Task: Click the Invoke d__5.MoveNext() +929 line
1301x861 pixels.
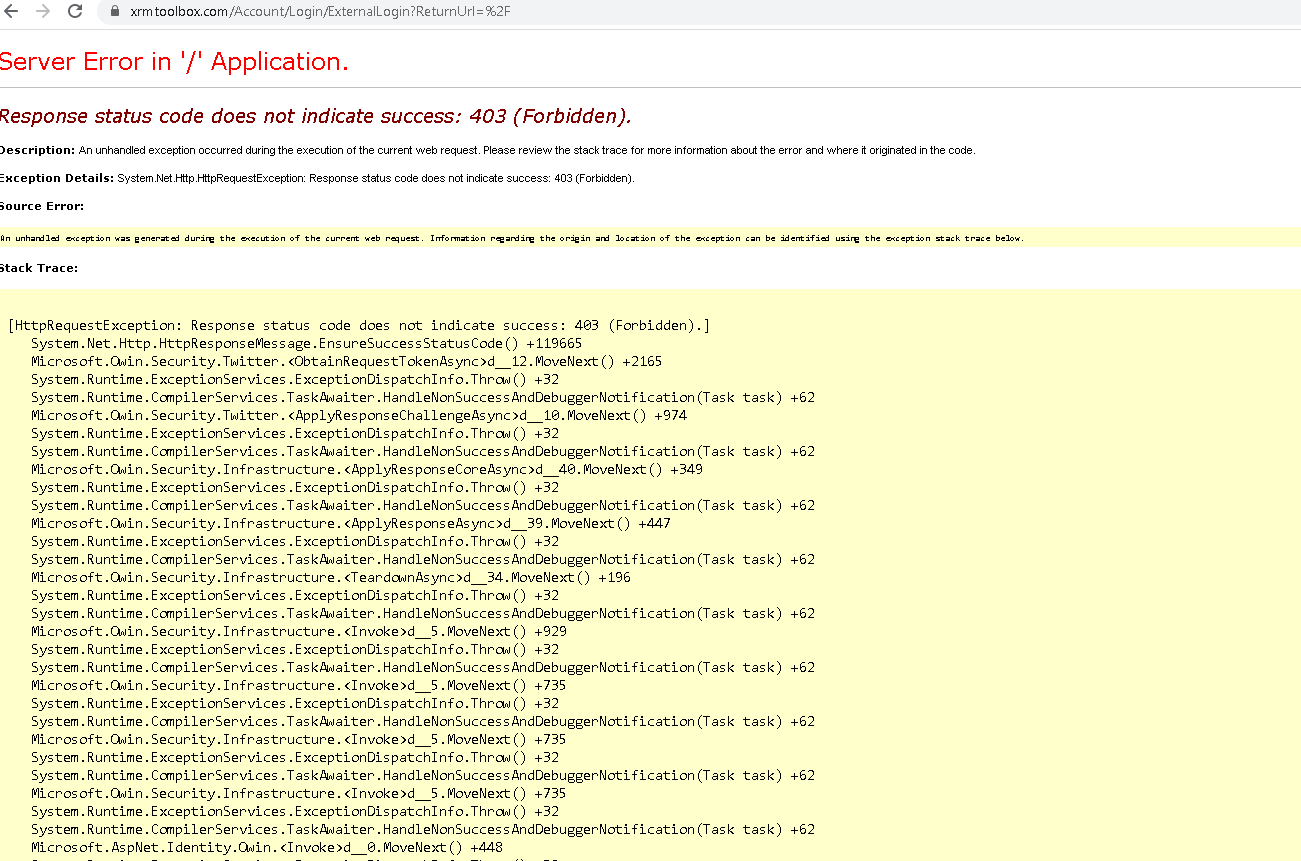Action: point(299,631)
